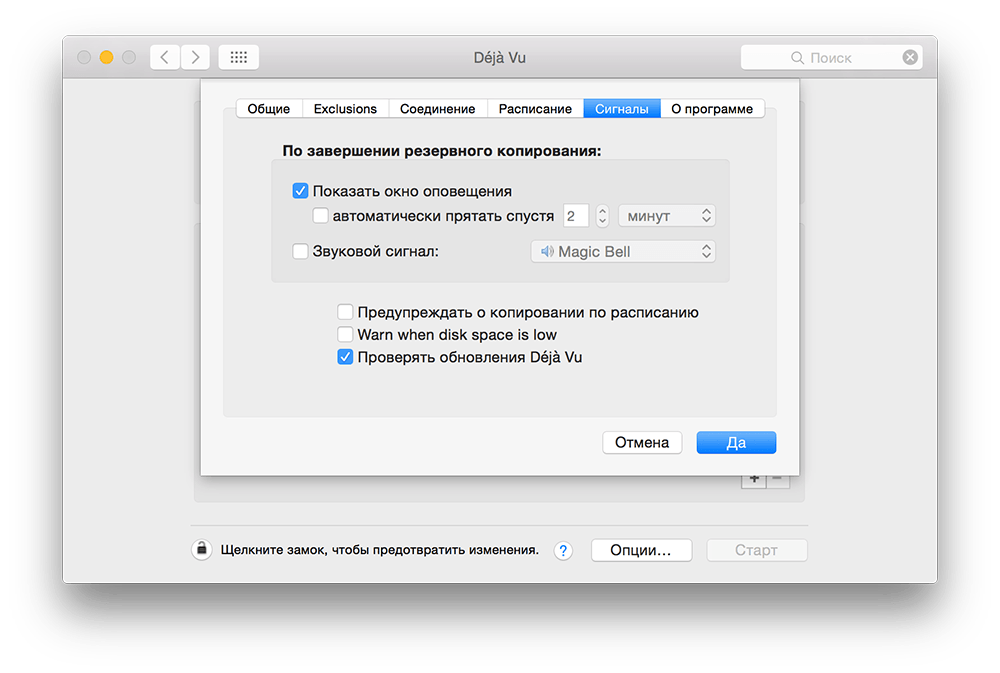The width and height of the screenshot is (1000, 673).
Task: Click the plus button in the background window
Action: coord(754,480)
